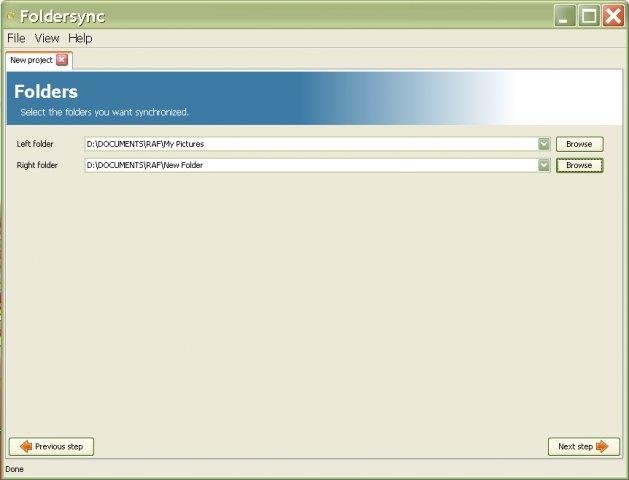Browse for the Left folder
Image resolution: width=629 pixels, height=480 pixels.
click(x=579, y=144)
